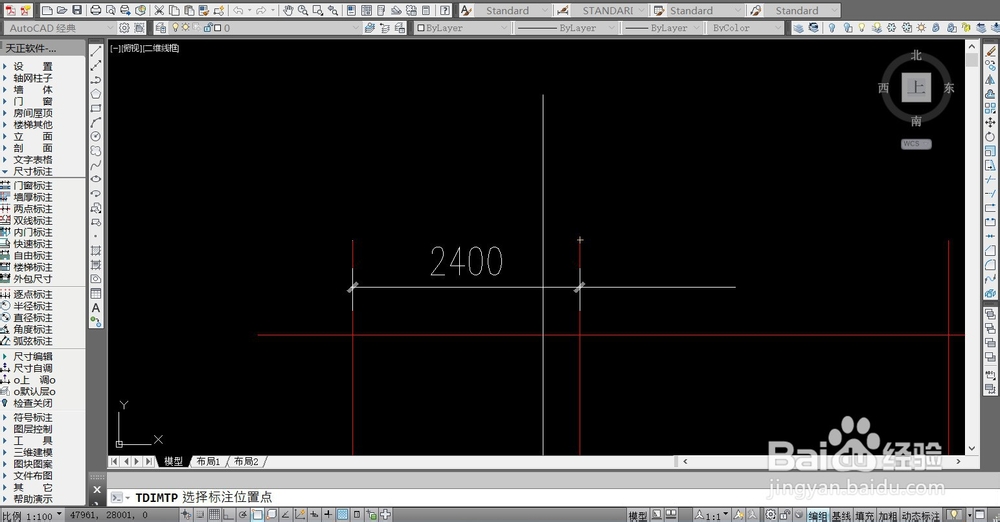Open a file with the Open icon
This screenshot has width=1000, height=522.
click(62, 10)
